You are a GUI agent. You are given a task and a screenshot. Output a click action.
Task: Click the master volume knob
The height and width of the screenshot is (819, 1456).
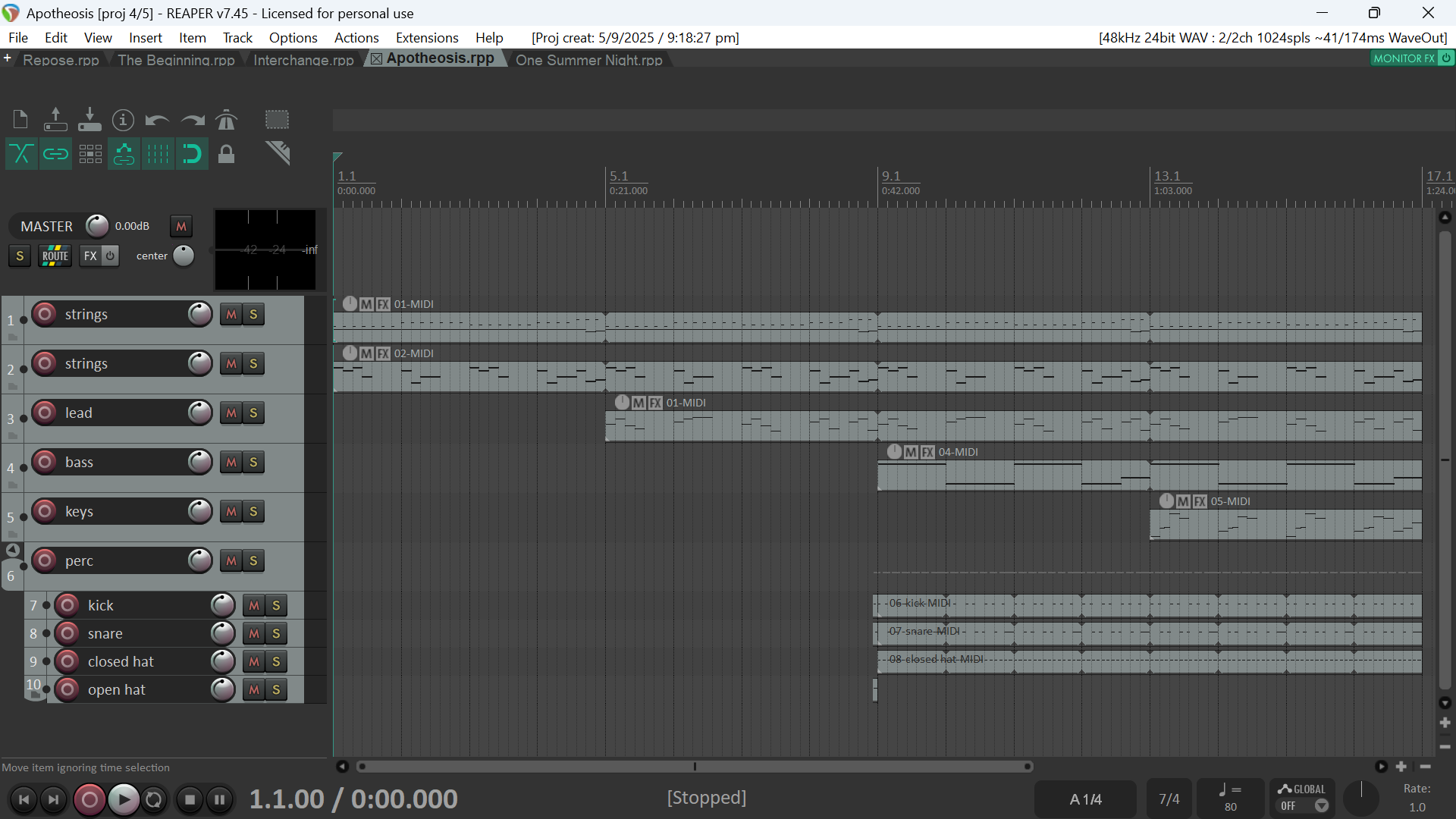[x=96, y=226]
